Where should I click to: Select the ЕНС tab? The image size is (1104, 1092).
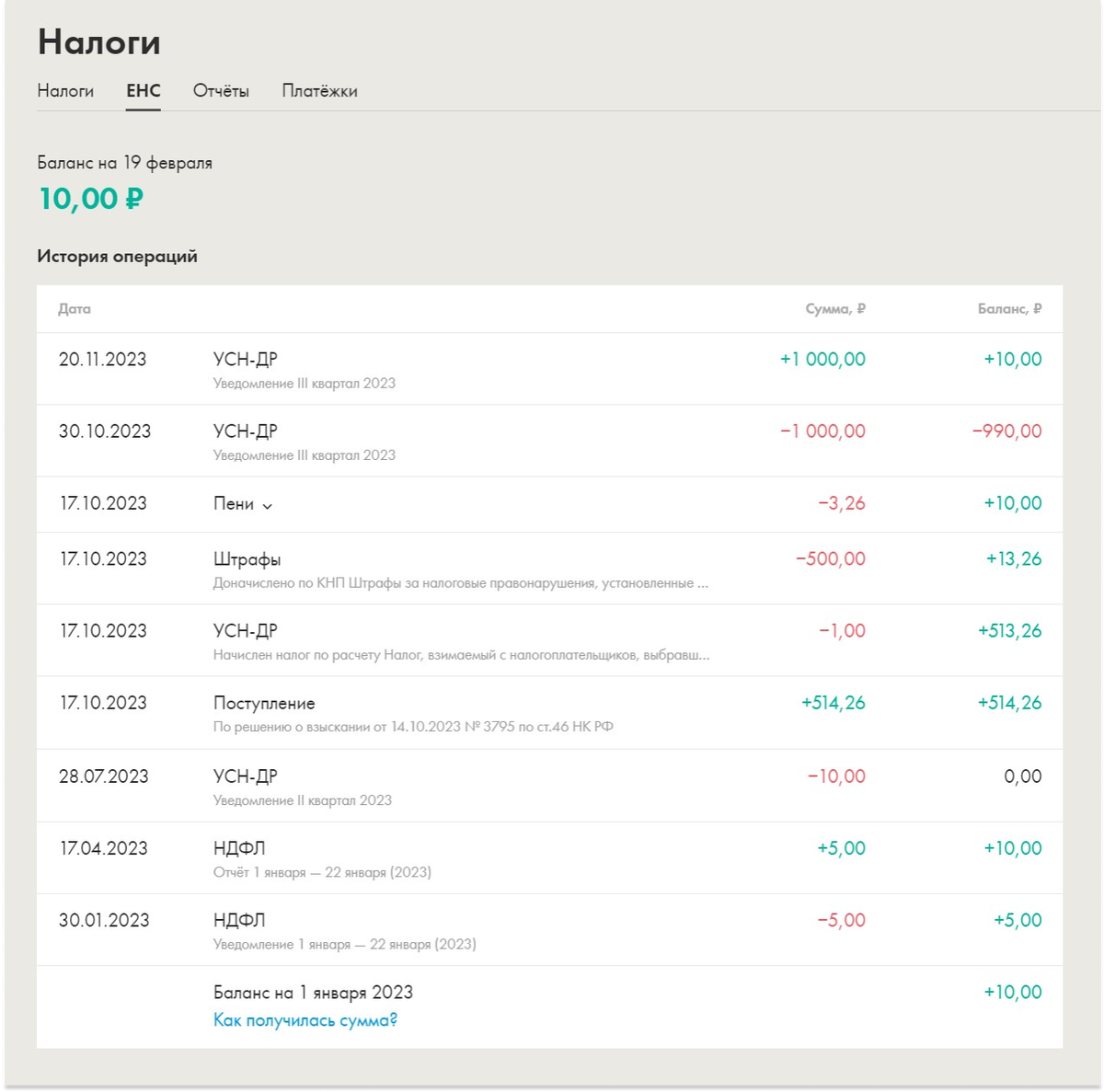click(x=144, y=91)
